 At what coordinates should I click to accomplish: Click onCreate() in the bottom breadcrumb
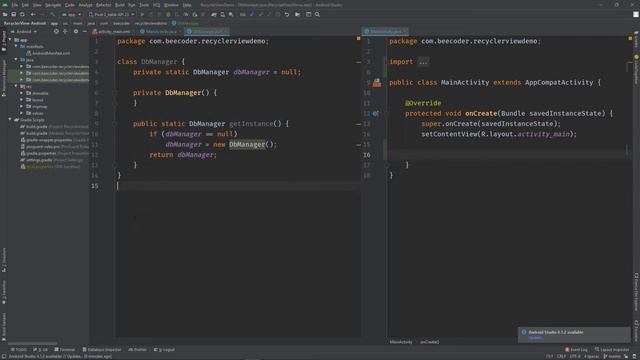pyautogui.click(x=430, y=342)
